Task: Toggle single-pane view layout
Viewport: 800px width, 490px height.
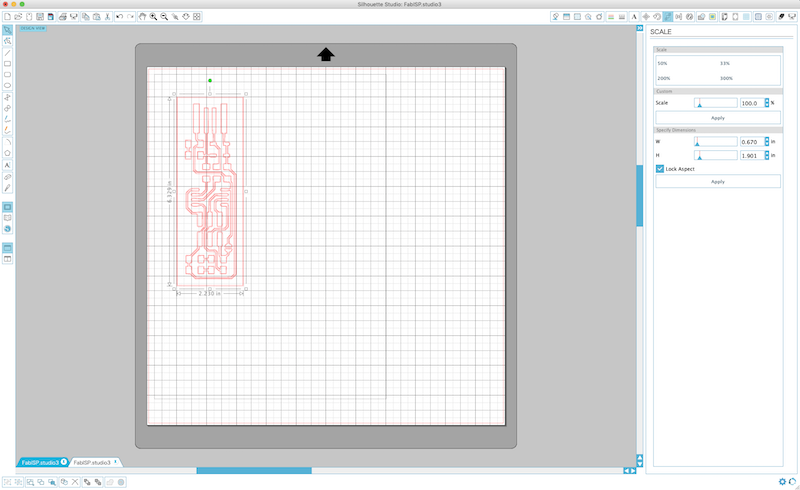Action: [x=8, y=248]
